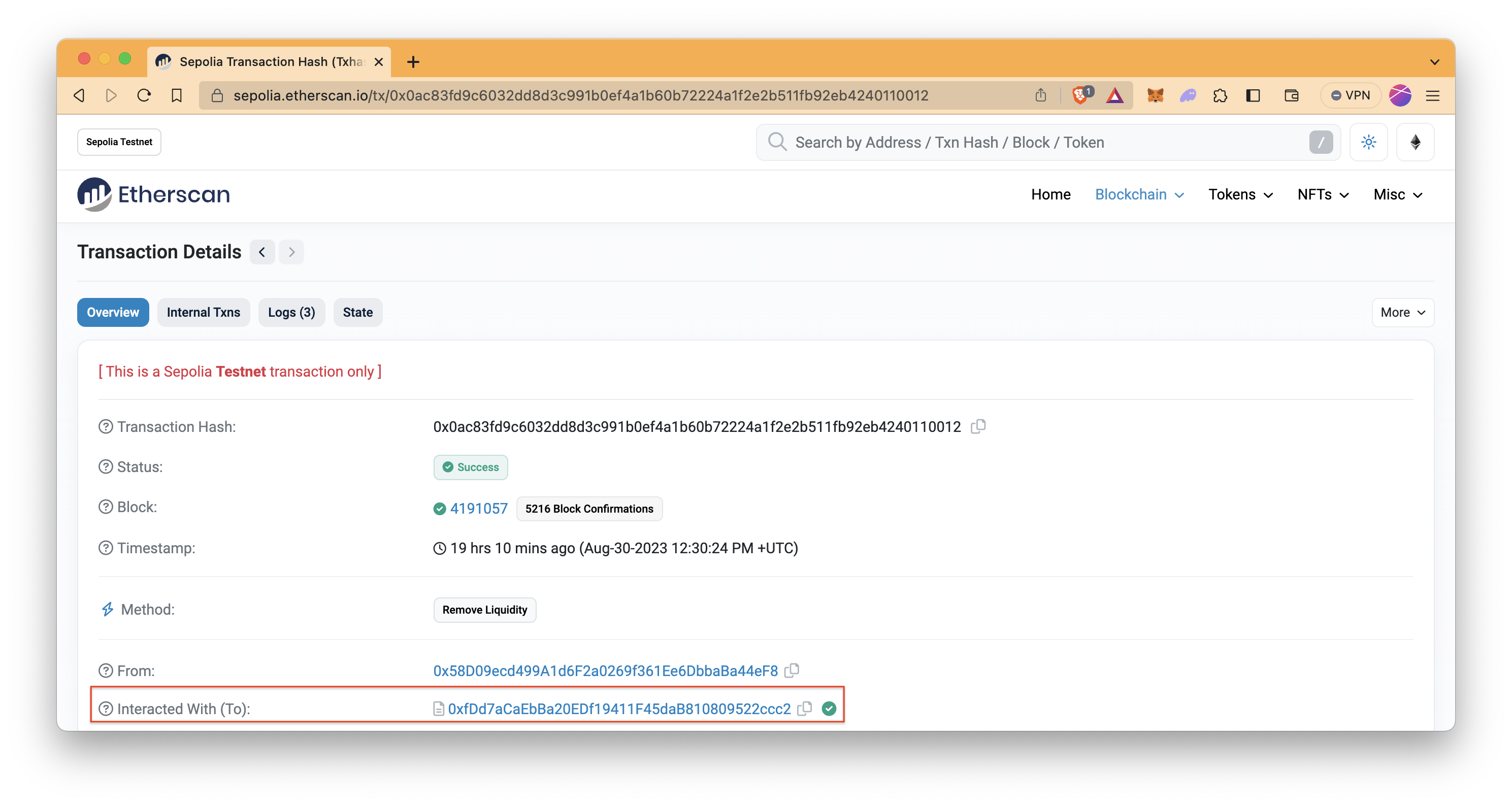Click the browser forward arrow

111,95
